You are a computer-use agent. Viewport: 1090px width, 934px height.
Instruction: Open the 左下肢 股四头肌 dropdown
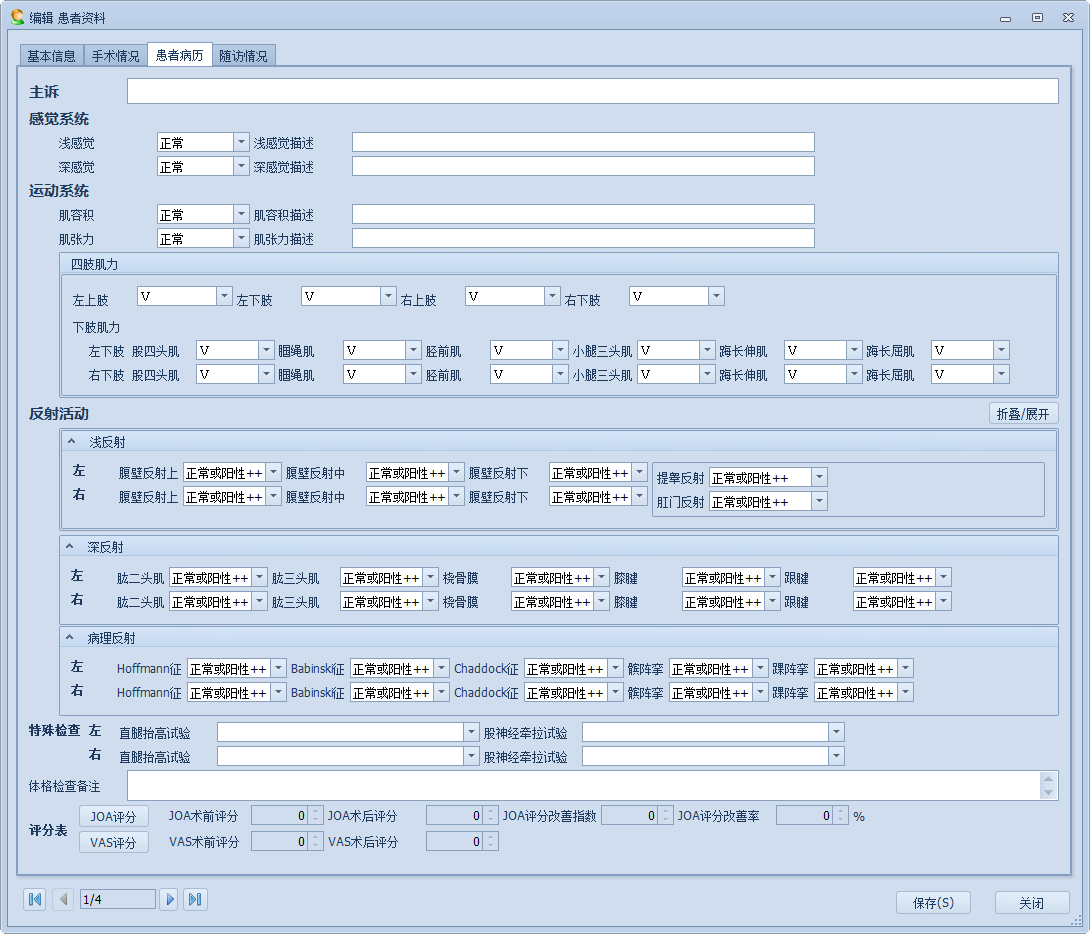coord(266,350)
